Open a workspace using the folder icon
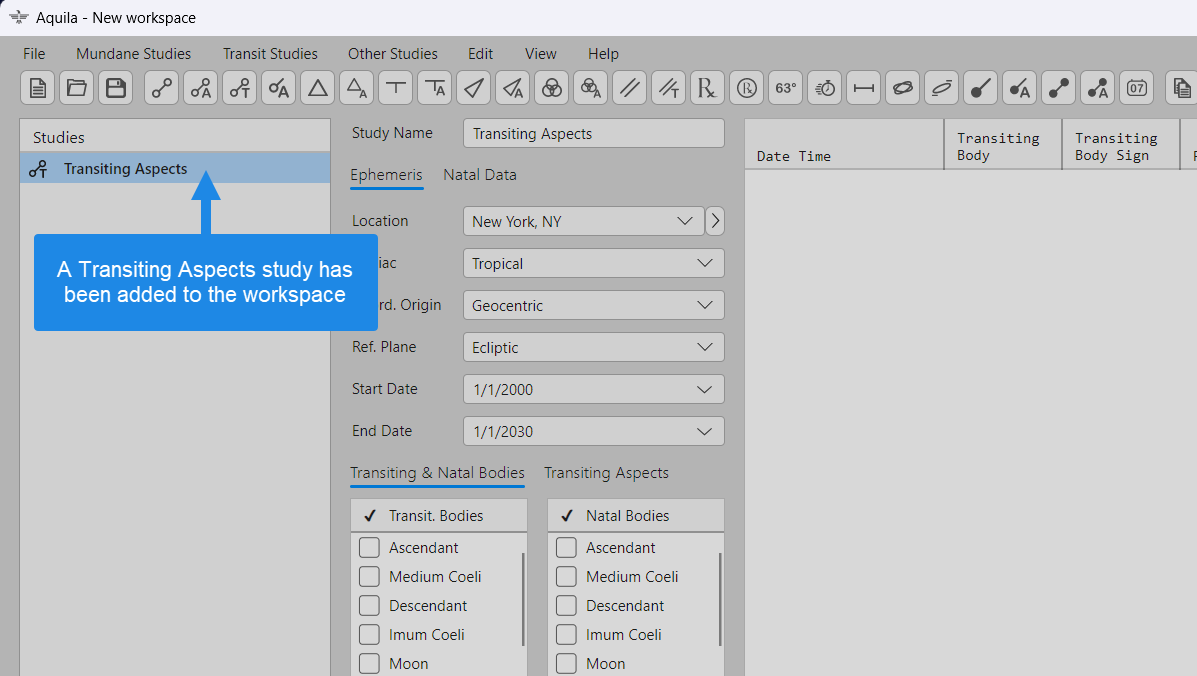The image size is (1197, 676). point(76,88)
